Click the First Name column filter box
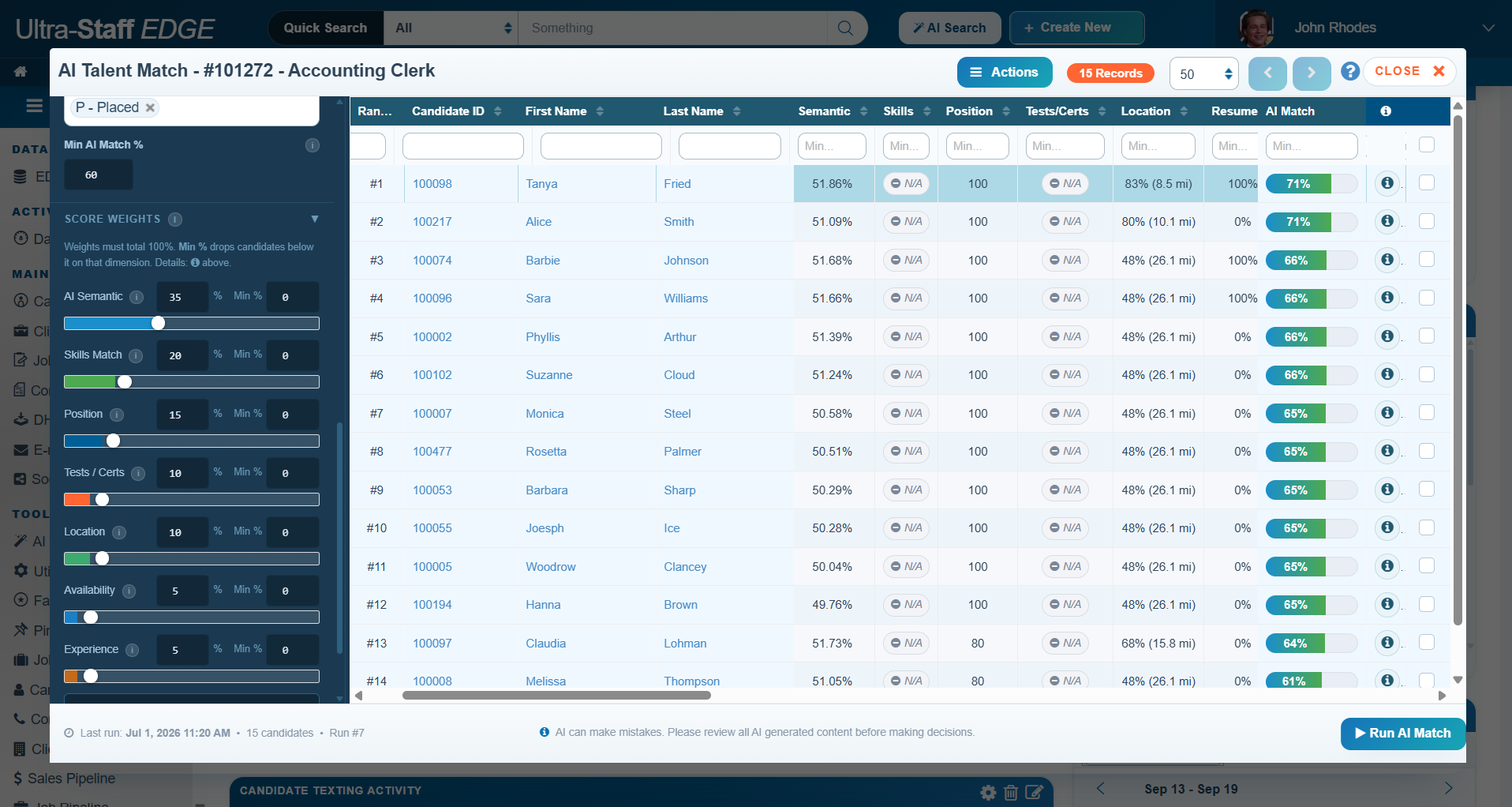1512x807 pixels. pyautogui.click(x=601, y=146)
